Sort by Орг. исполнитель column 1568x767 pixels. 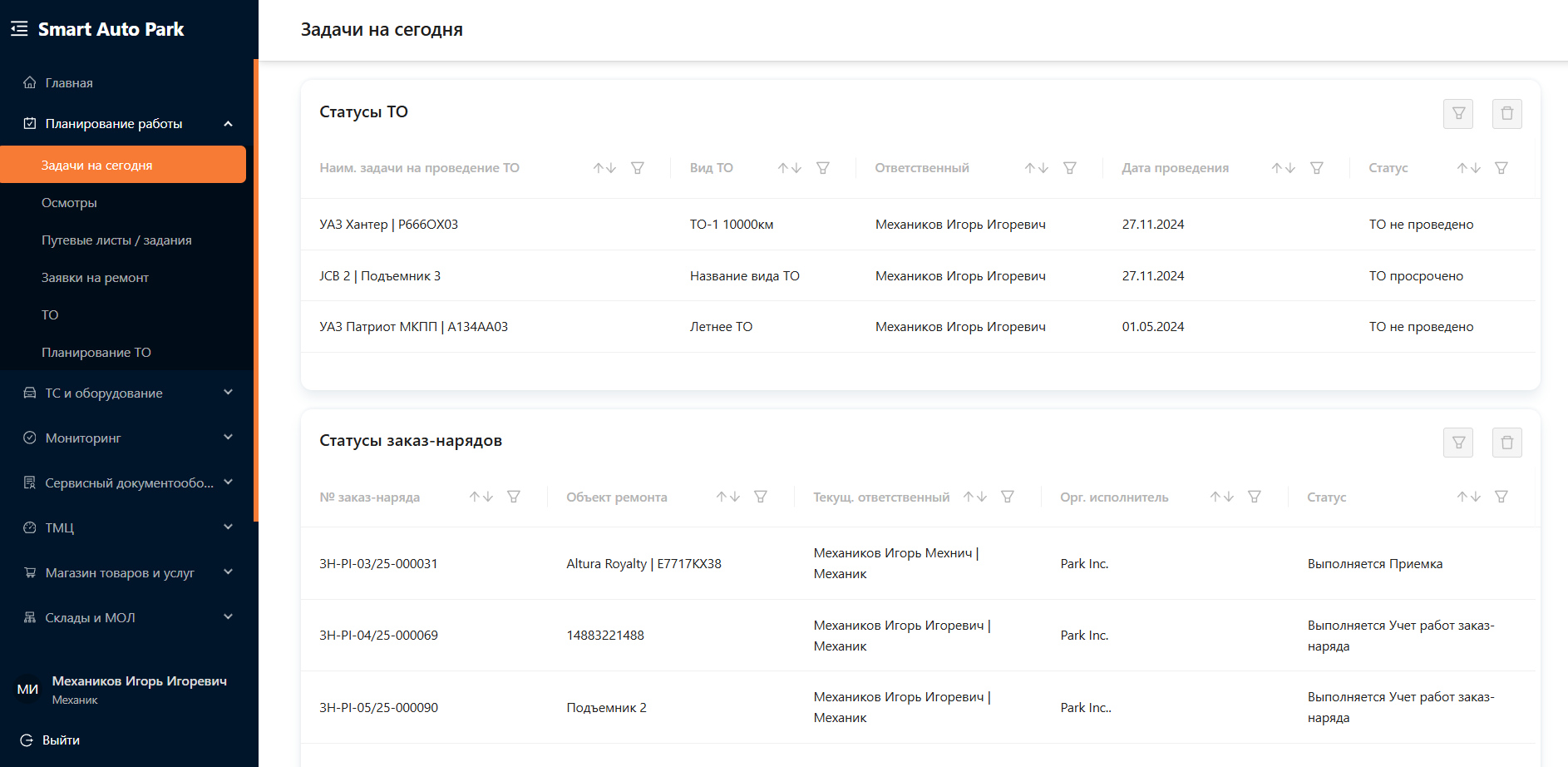[1222, 497]
